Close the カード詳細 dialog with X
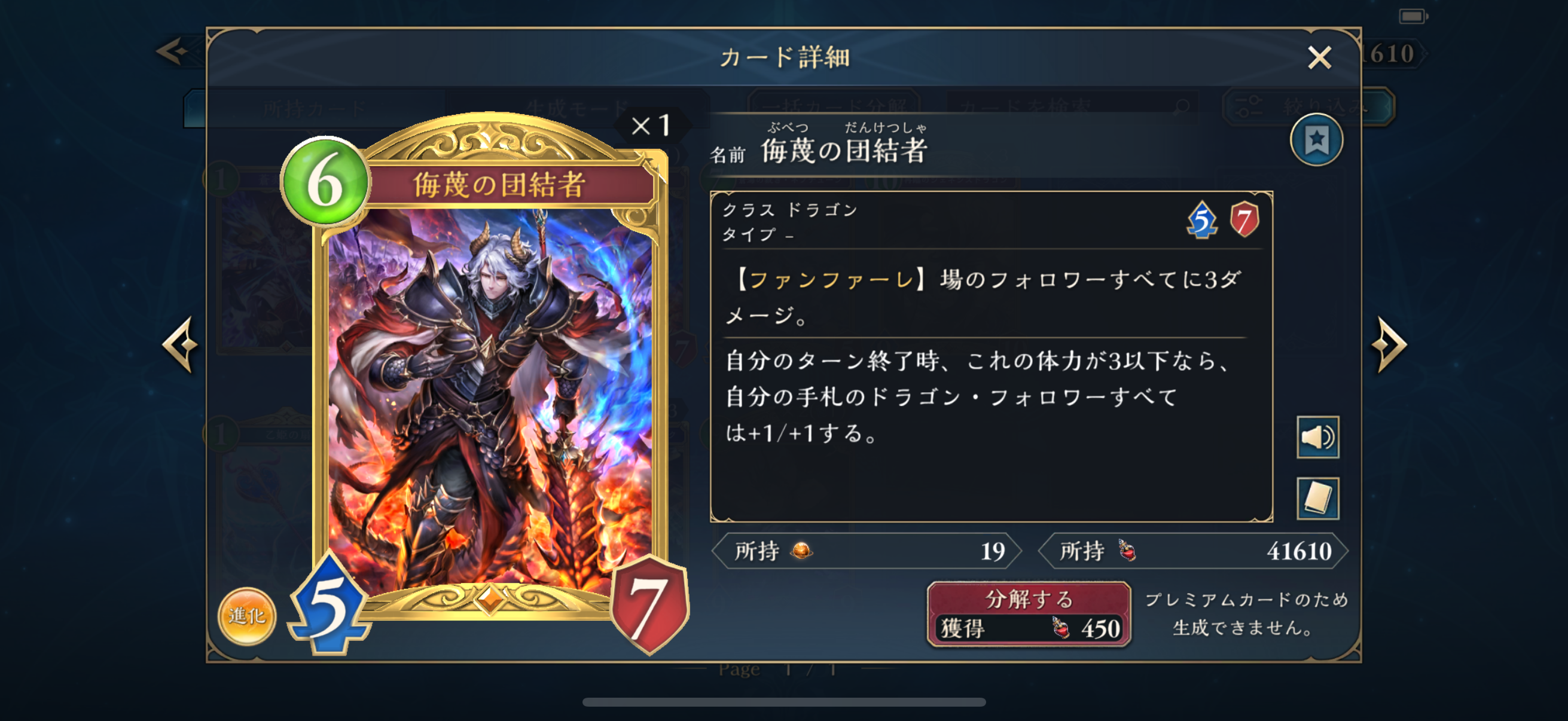The height and width of the screenshot is (721, 1568). click(x=1319, y=58)
